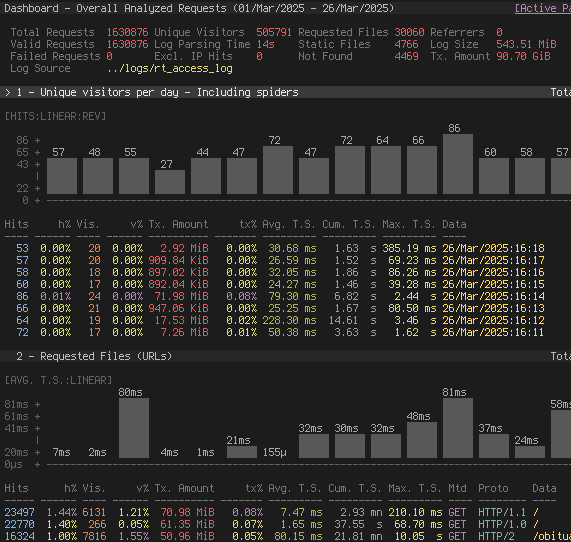Click the row dated '26/Mar/2025:16:12'

click(x=274, y=321)
